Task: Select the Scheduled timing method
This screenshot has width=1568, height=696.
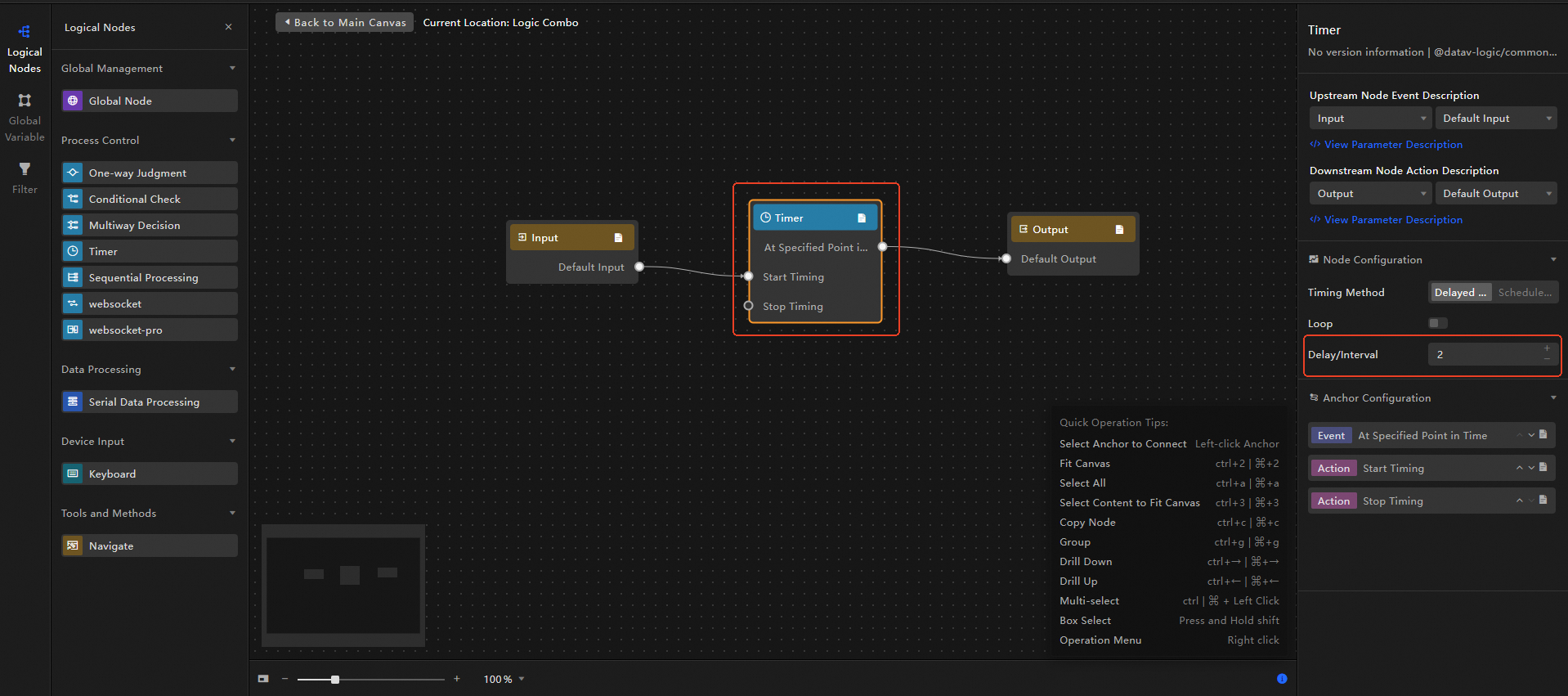Action: (1525, 292)
